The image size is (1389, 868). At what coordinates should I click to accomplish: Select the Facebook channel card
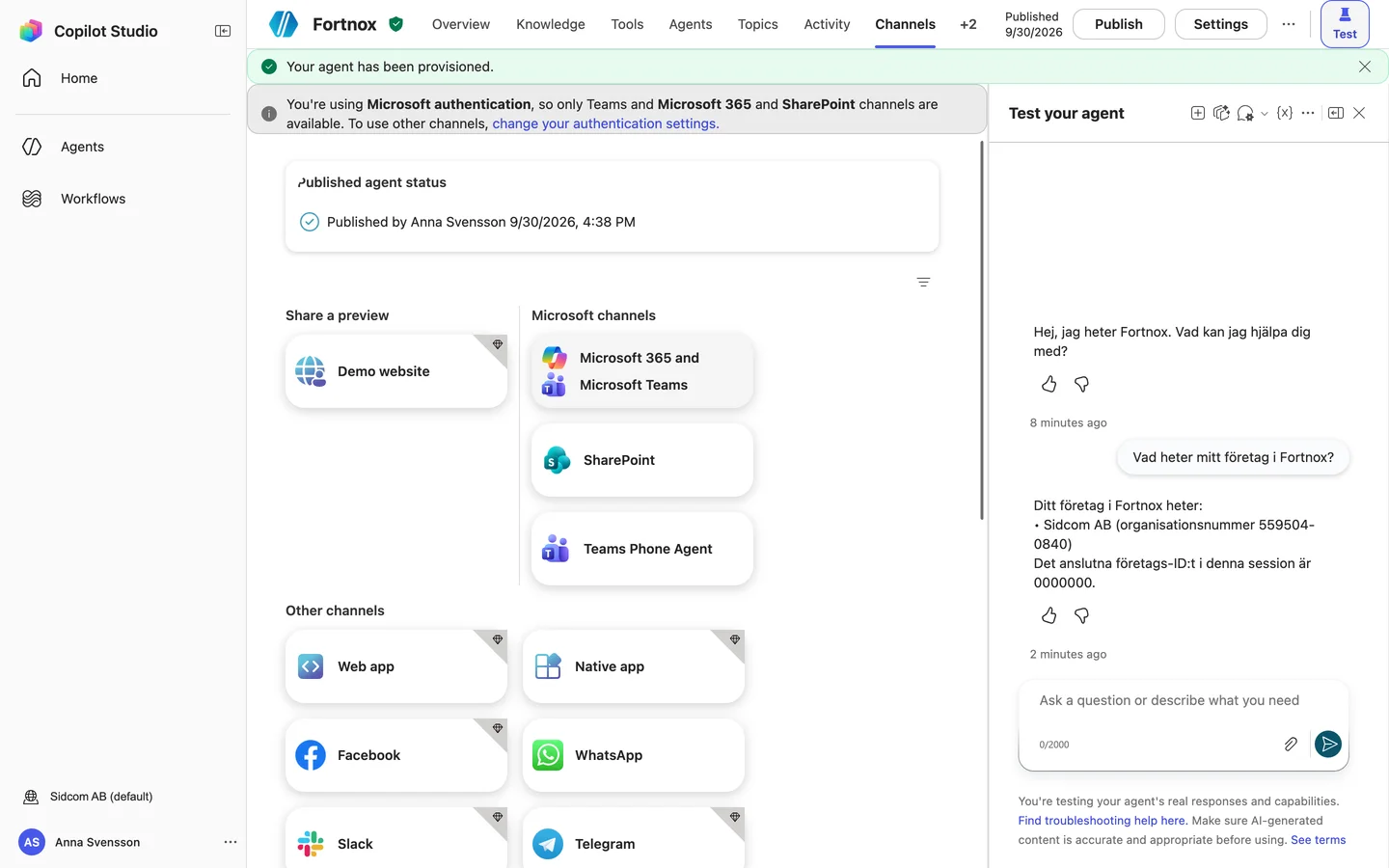(396, 755)
